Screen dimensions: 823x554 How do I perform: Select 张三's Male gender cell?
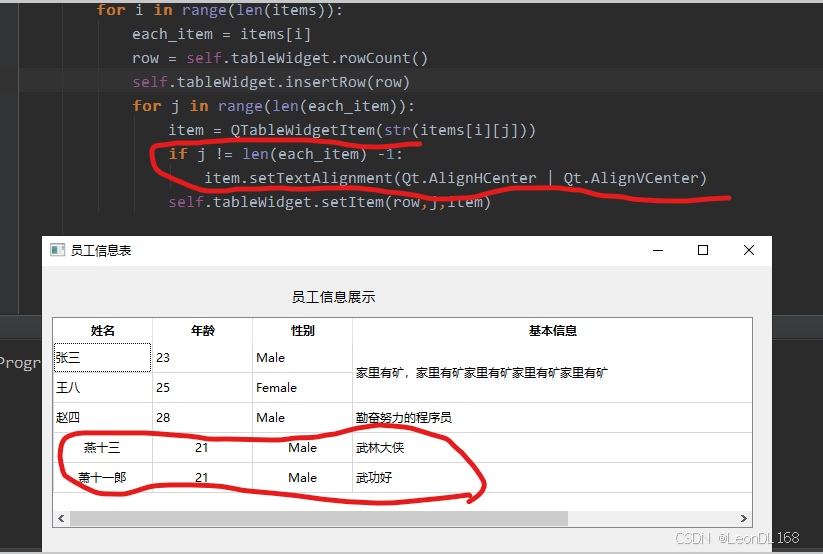coord(302,358)
